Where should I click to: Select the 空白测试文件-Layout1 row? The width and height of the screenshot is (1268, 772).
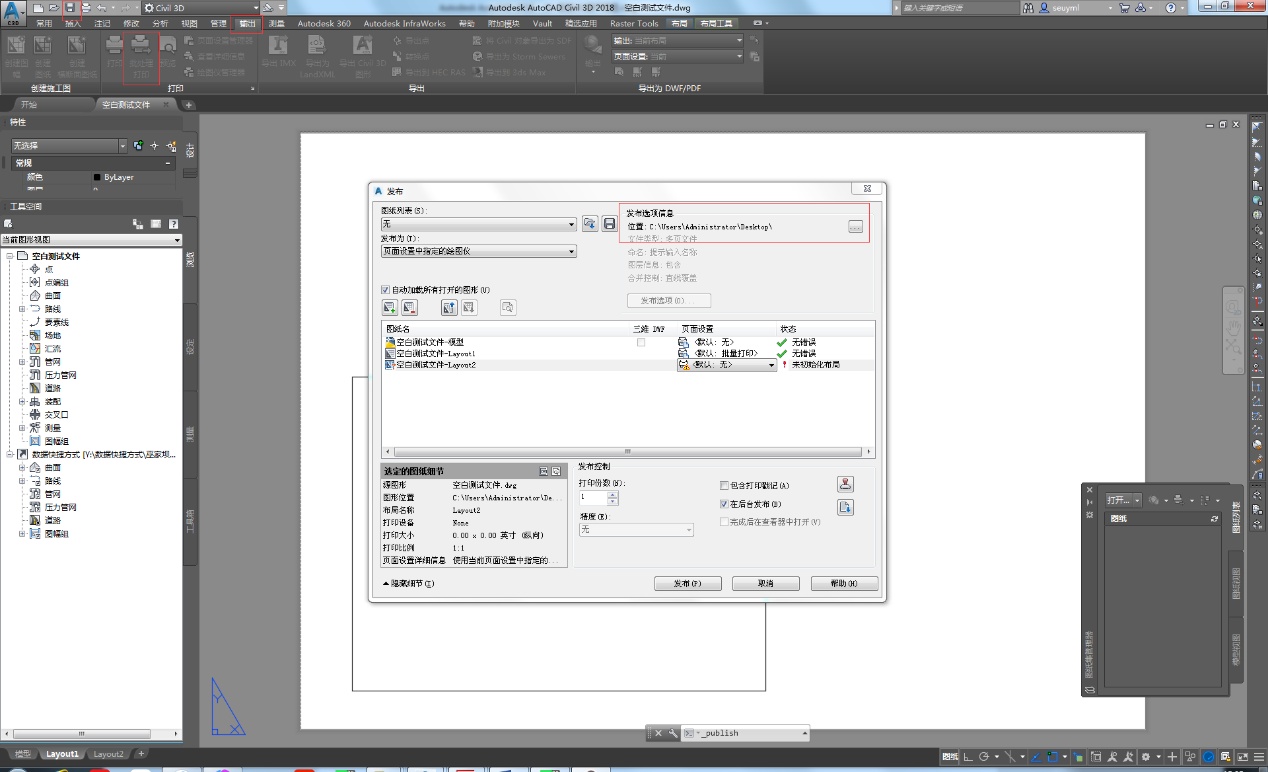(x=628, y=353)
